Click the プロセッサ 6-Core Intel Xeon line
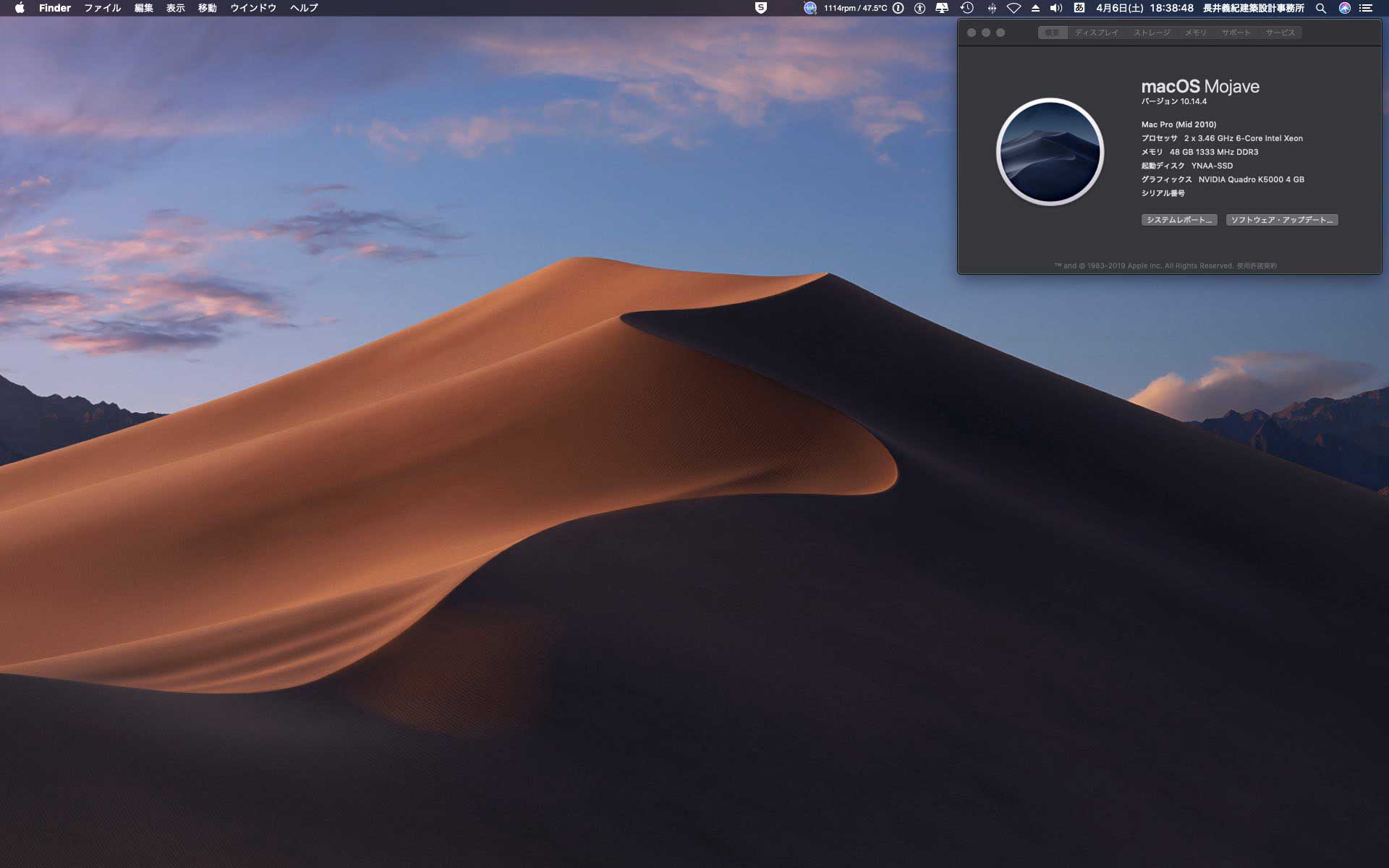This screenshot has width=1389, height=868. [x=1222, y=138]
